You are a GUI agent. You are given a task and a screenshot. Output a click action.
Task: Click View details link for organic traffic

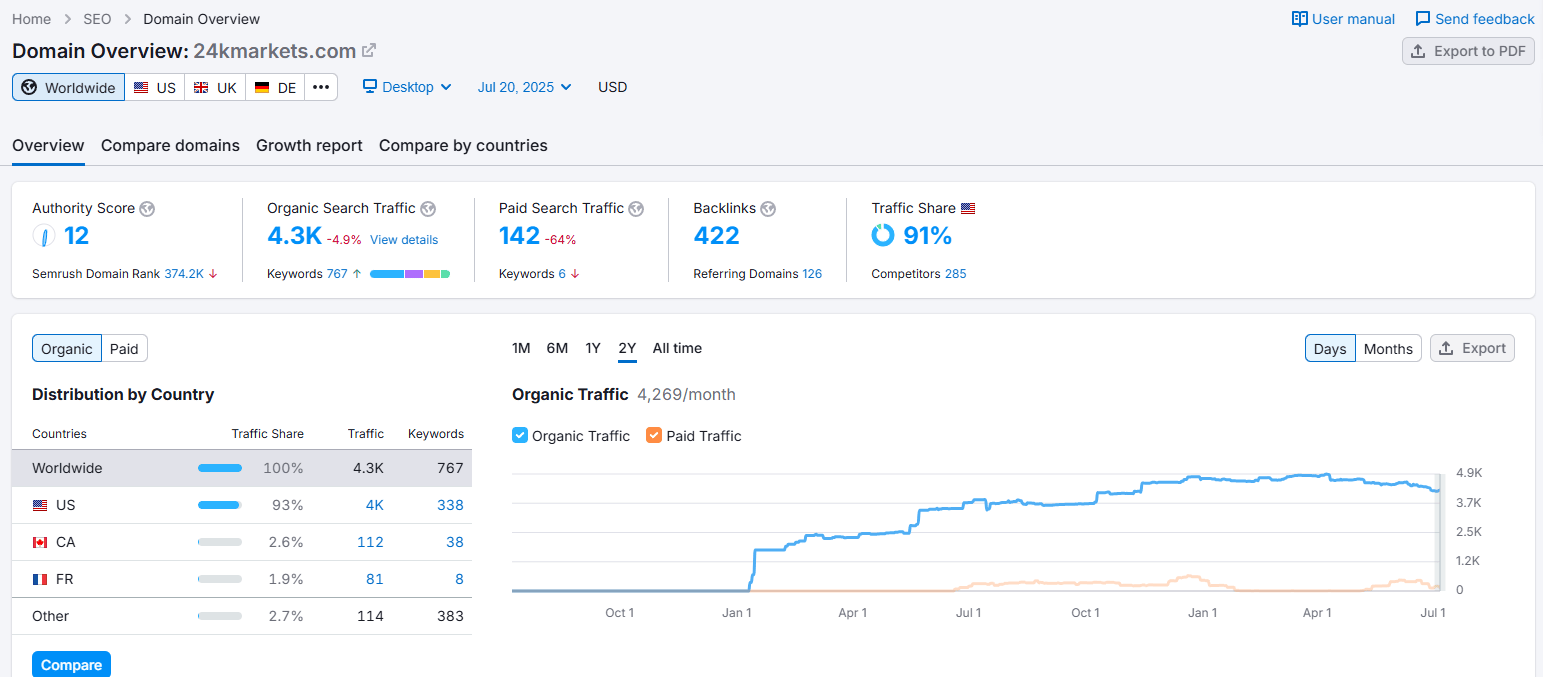pos(404,240)
